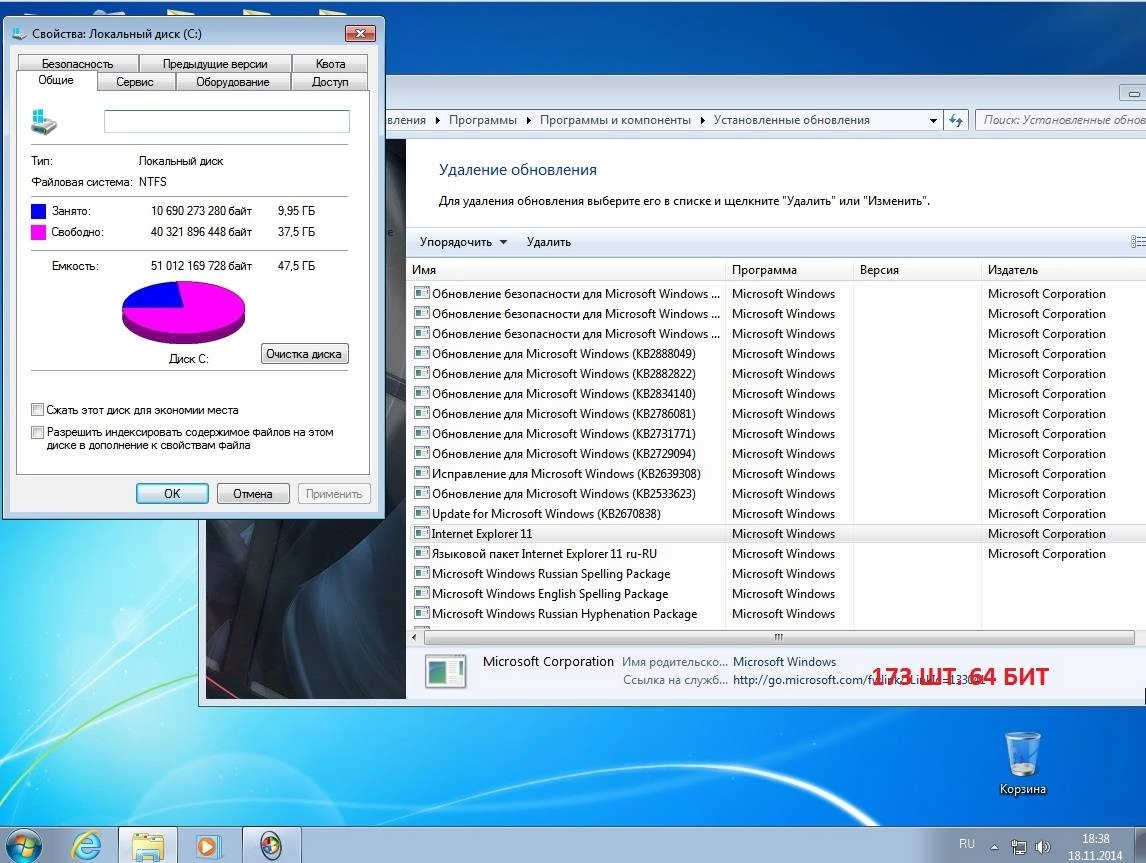The height and width of the screenshot is (863, 1146).
Task: Sort by the Имя column header
Action: click(566, 270)
